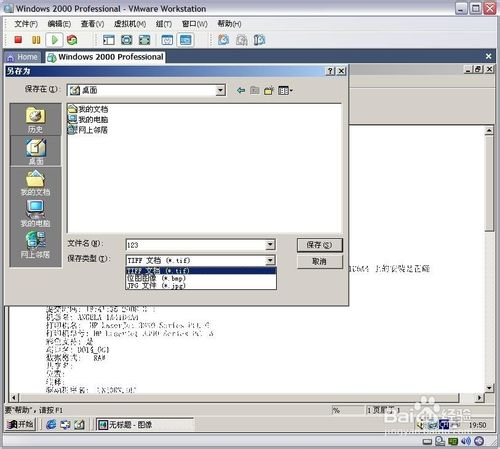Click the Reset virtual machine icon

72,40
